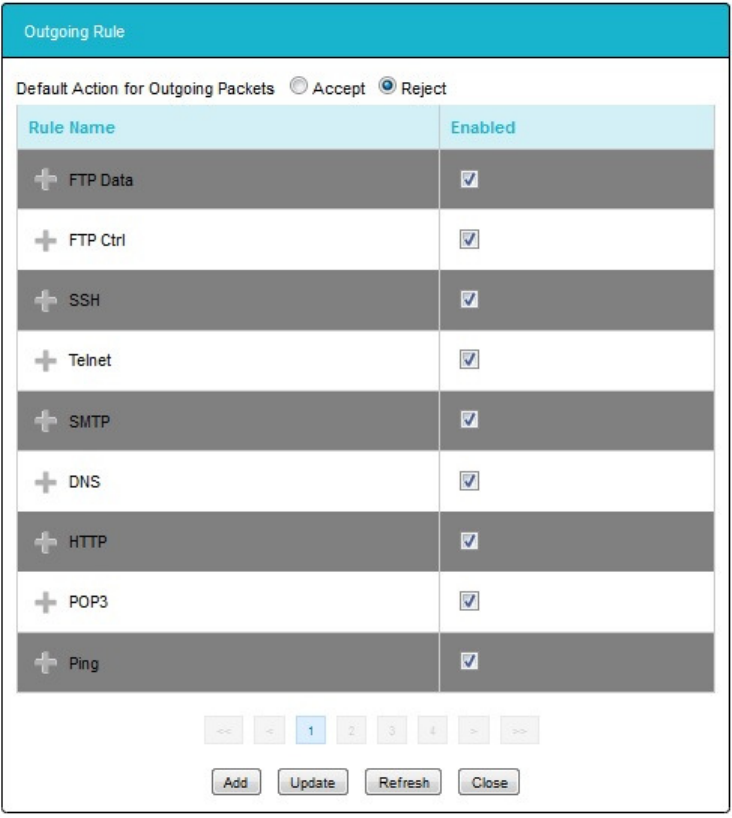Expand the FTP Ctrl rule details
732x818 pixels.
point(43,240)
